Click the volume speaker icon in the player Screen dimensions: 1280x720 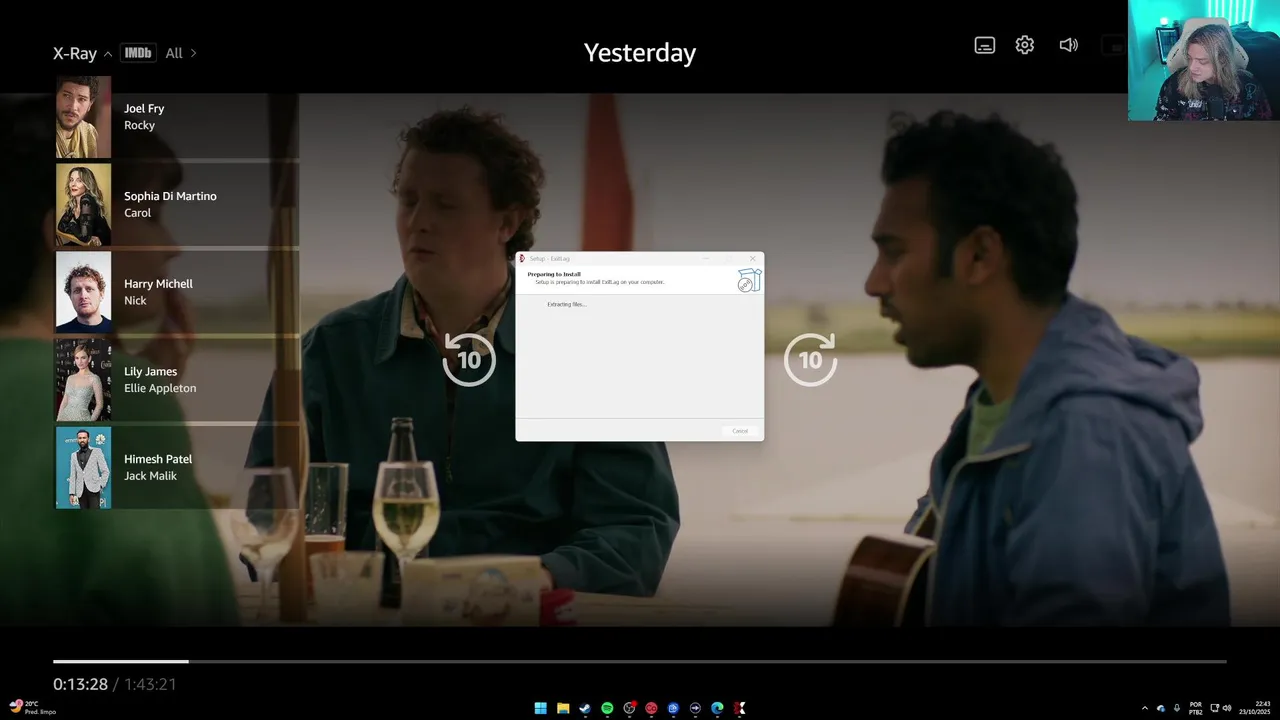1068,45
